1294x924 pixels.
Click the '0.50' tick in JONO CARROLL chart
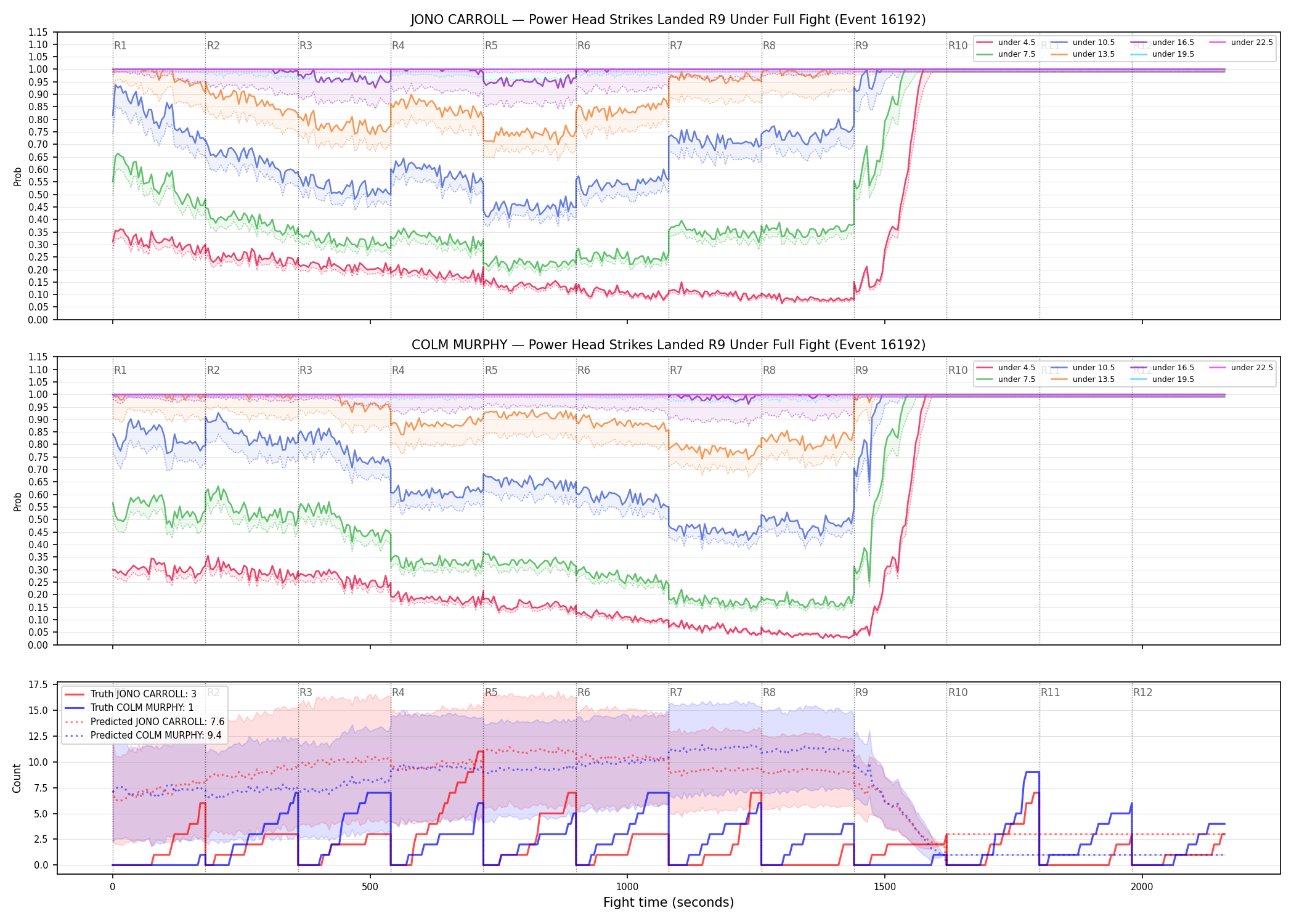[38, 195]
